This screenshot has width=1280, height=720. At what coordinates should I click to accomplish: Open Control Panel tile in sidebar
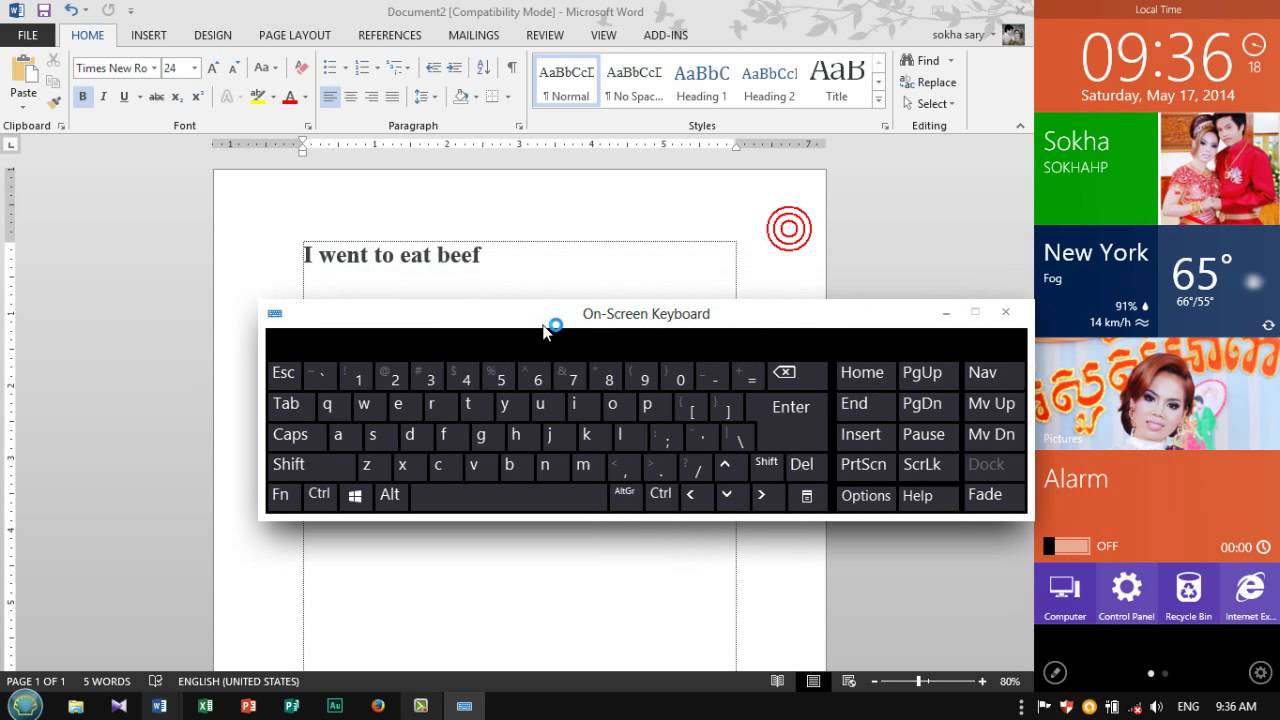(1127, 595)
